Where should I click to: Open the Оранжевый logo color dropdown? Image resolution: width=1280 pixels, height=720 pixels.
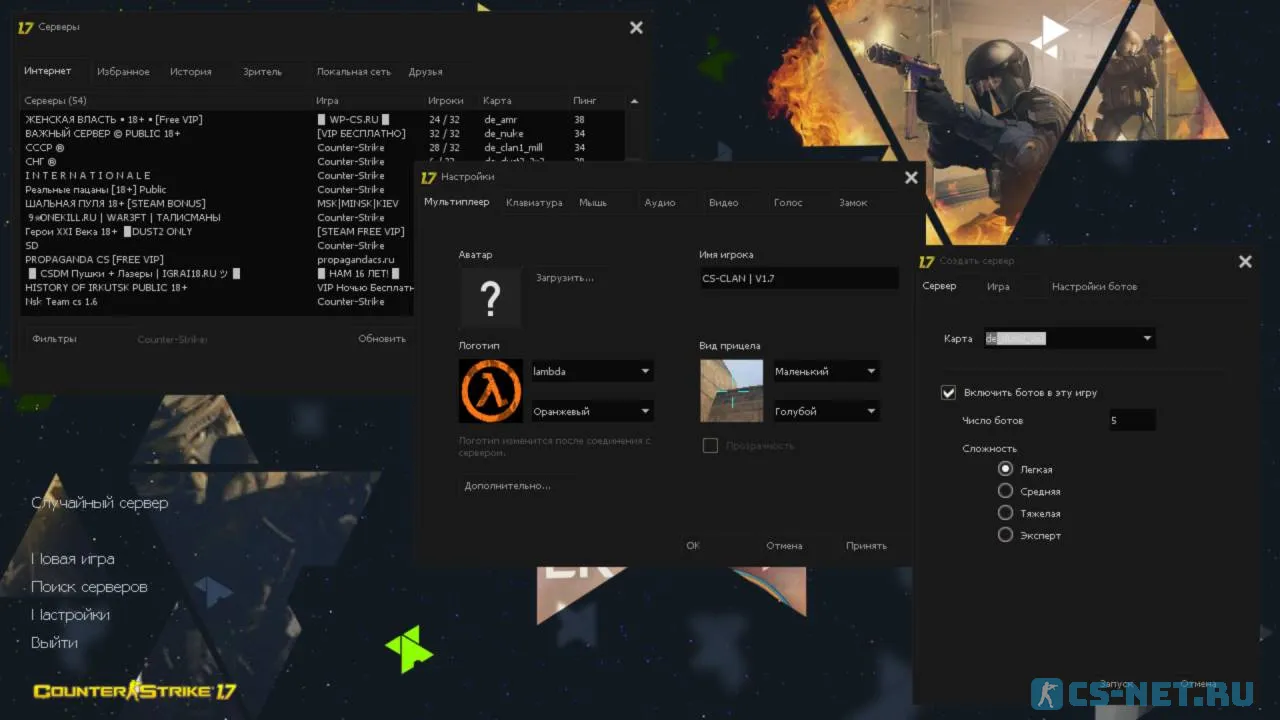(592, 411)
